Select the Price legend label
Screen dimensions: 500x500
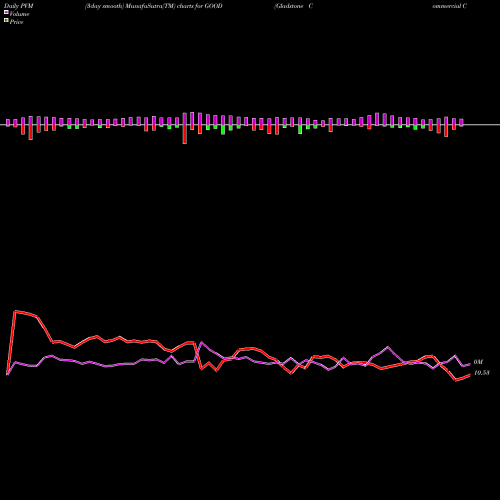click(16, 22)
